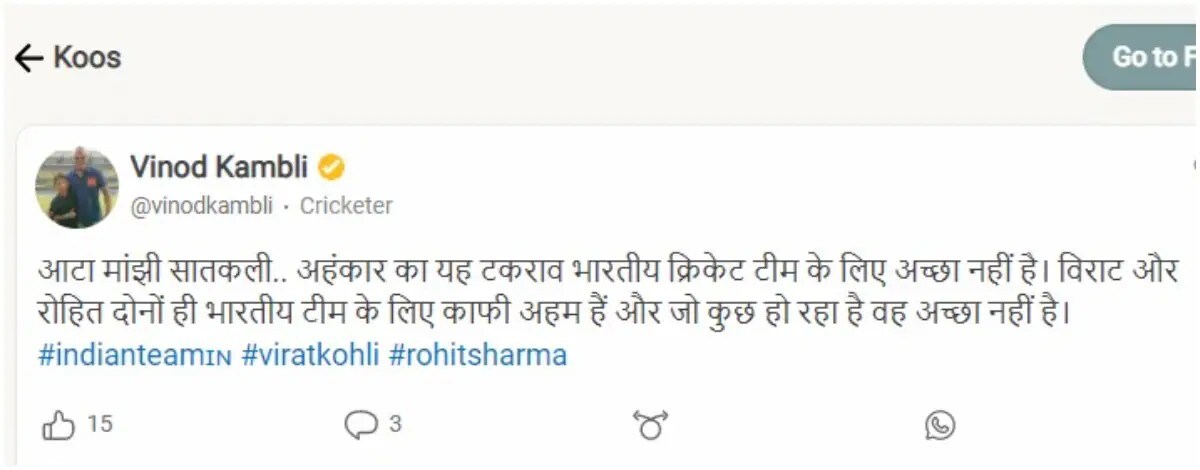Viewport: 1200px width, 470px height.
Task: Open the #viratkohli hashtag
Action: [x=310, y=355]
